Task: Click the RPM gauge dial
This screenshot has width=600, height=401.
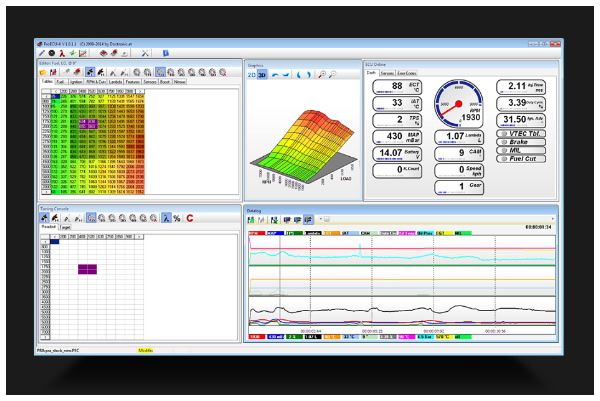Action: pyautogui.click(x=459, y=104)
